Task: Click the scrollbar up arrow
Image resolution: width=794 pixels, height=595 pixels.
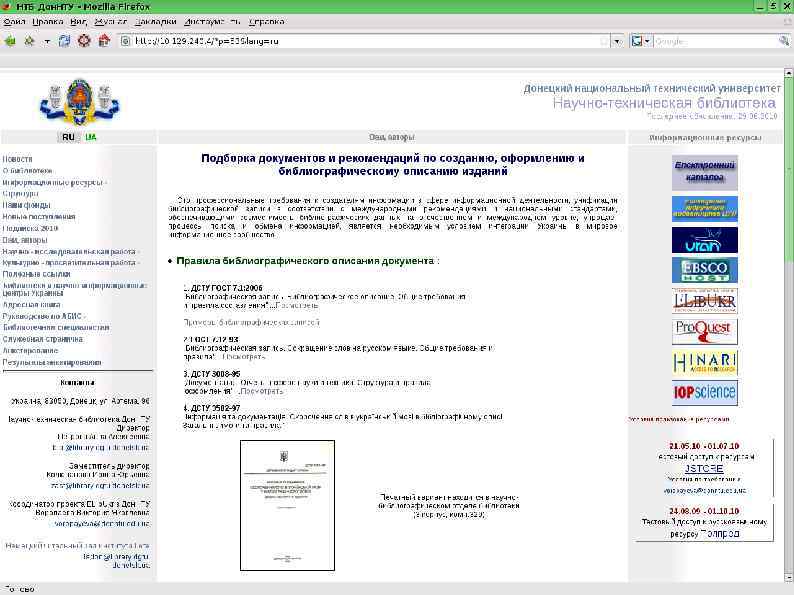Action: click(788, 73)
